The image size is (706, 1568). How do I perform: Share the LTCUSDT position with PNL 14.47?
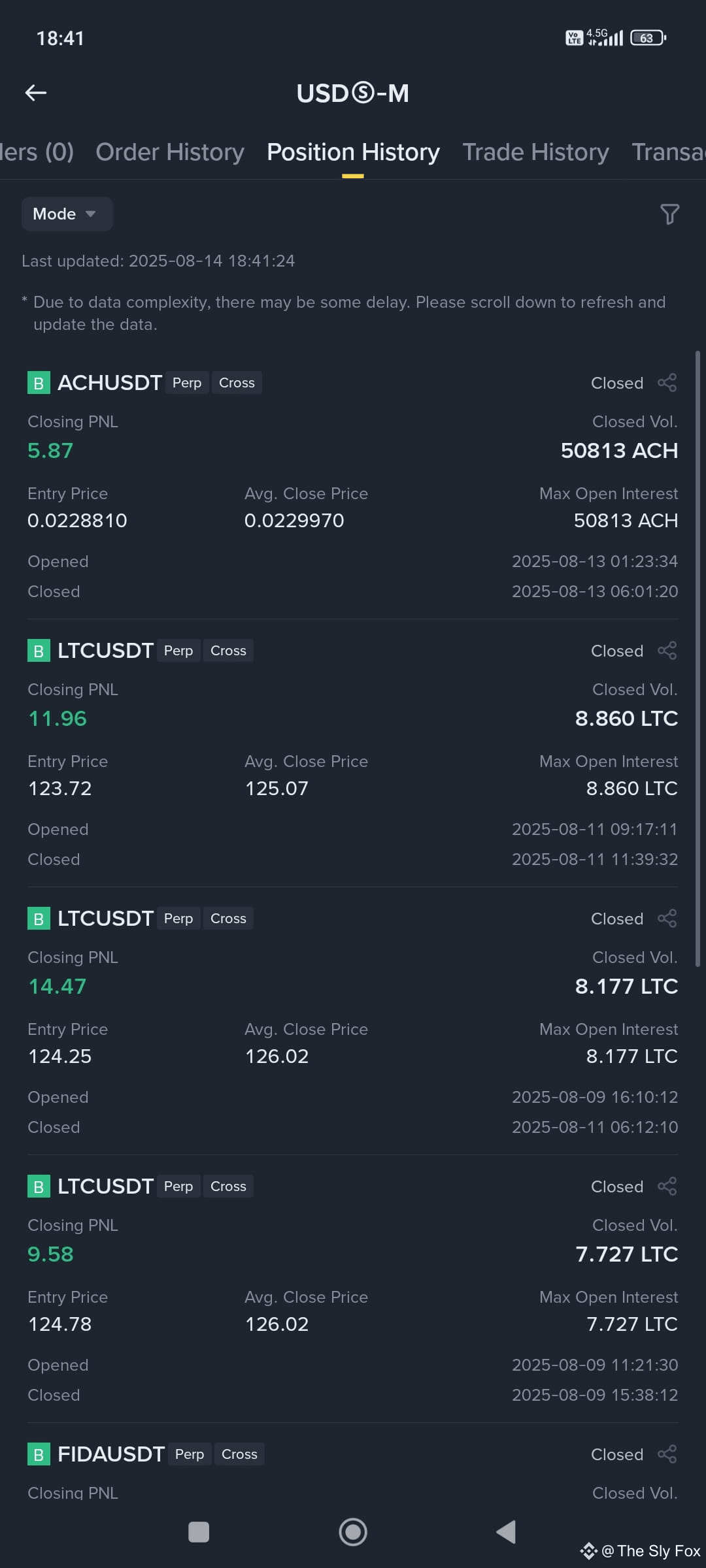(667, 919)
